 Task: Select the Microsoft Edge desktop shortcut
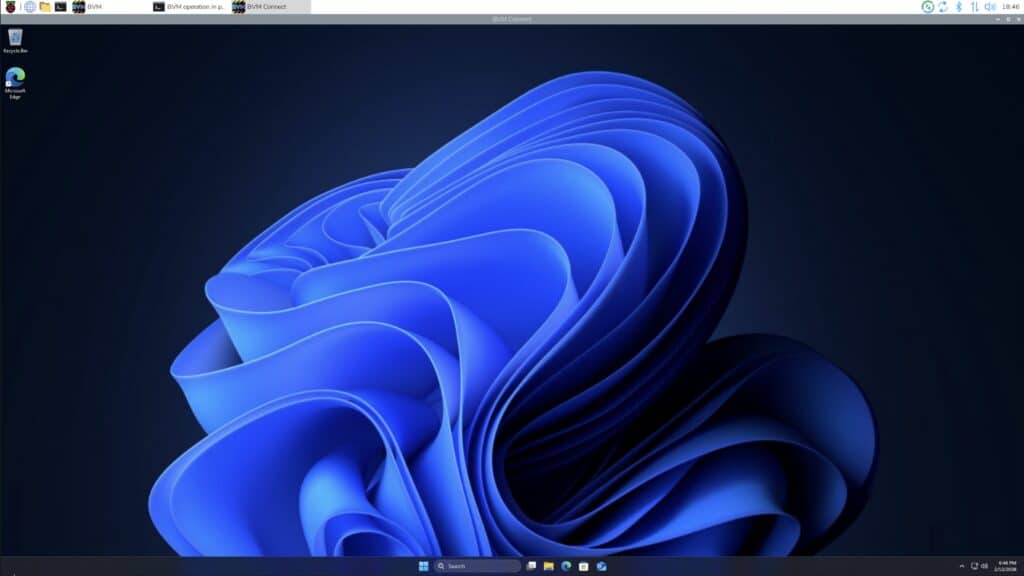pos(15,82)
